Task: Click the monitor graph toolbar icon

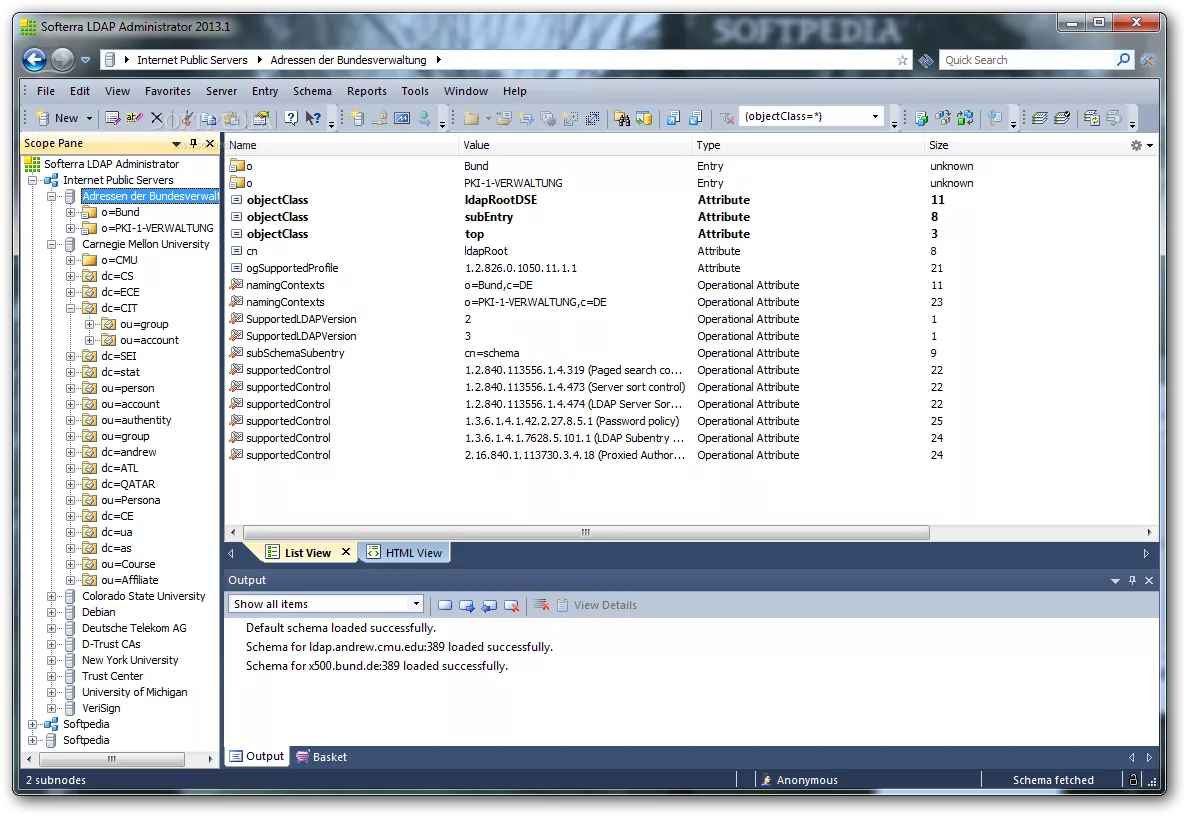Action: (402, 118)
